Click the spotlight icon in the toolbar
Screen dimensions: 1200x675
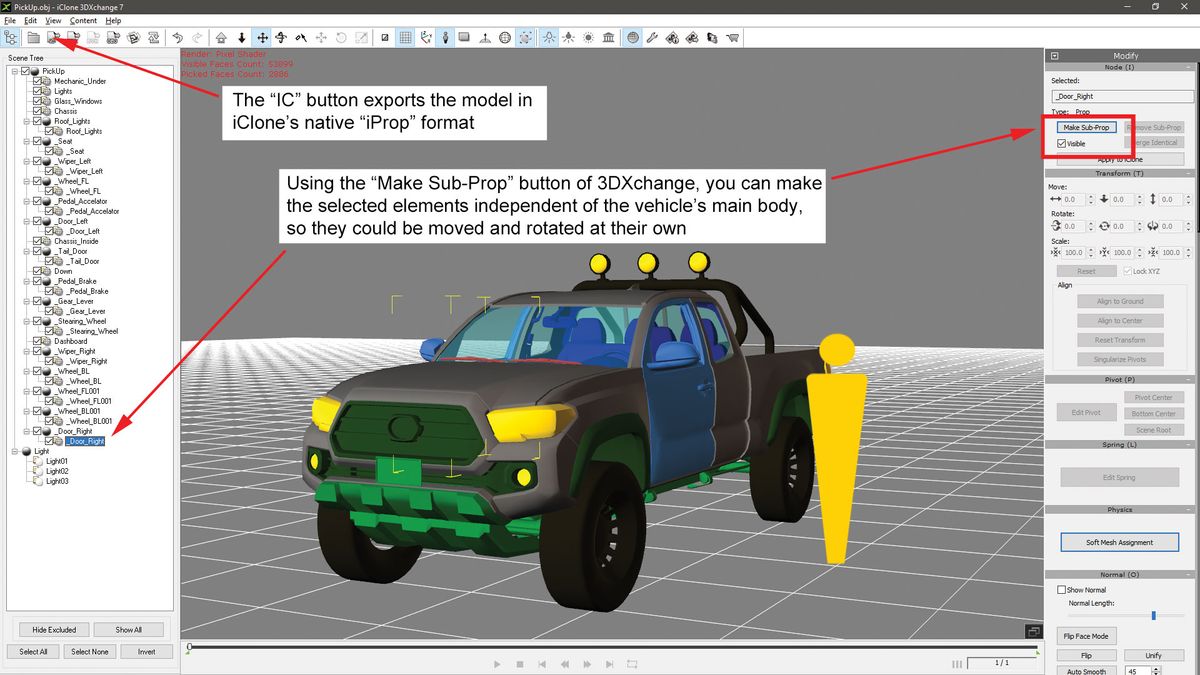pos(568,37)
